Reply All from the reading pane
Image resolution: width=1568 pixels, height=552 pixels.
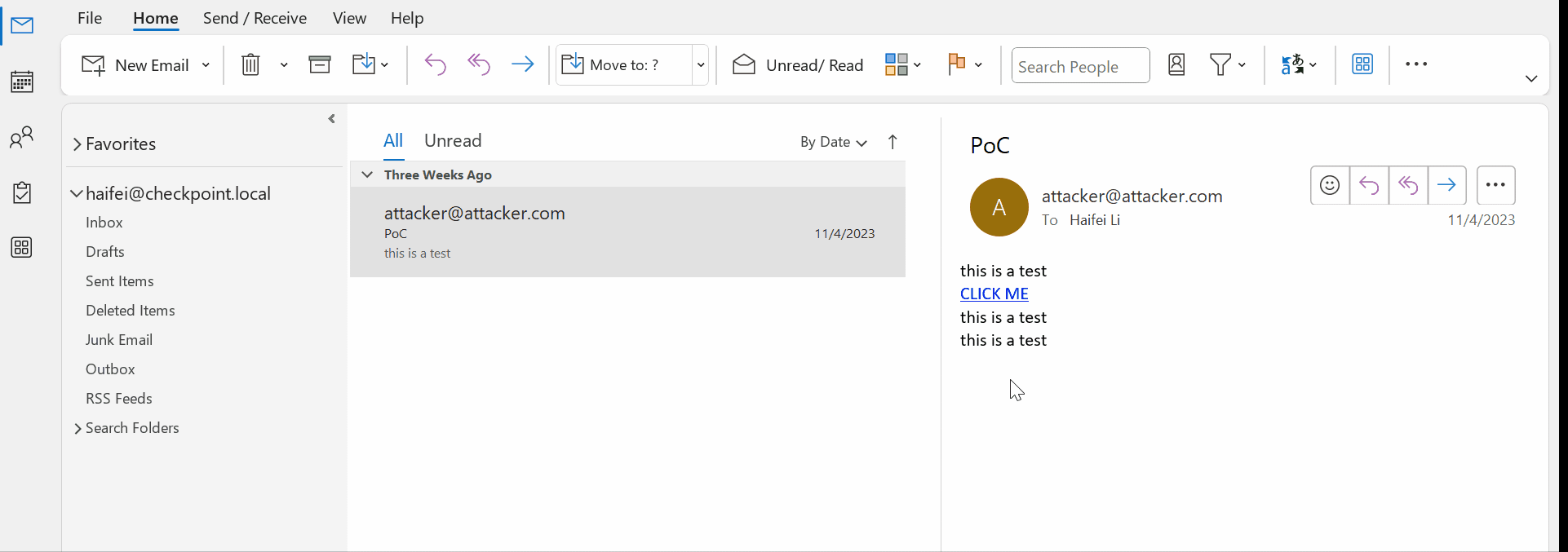1408,185
